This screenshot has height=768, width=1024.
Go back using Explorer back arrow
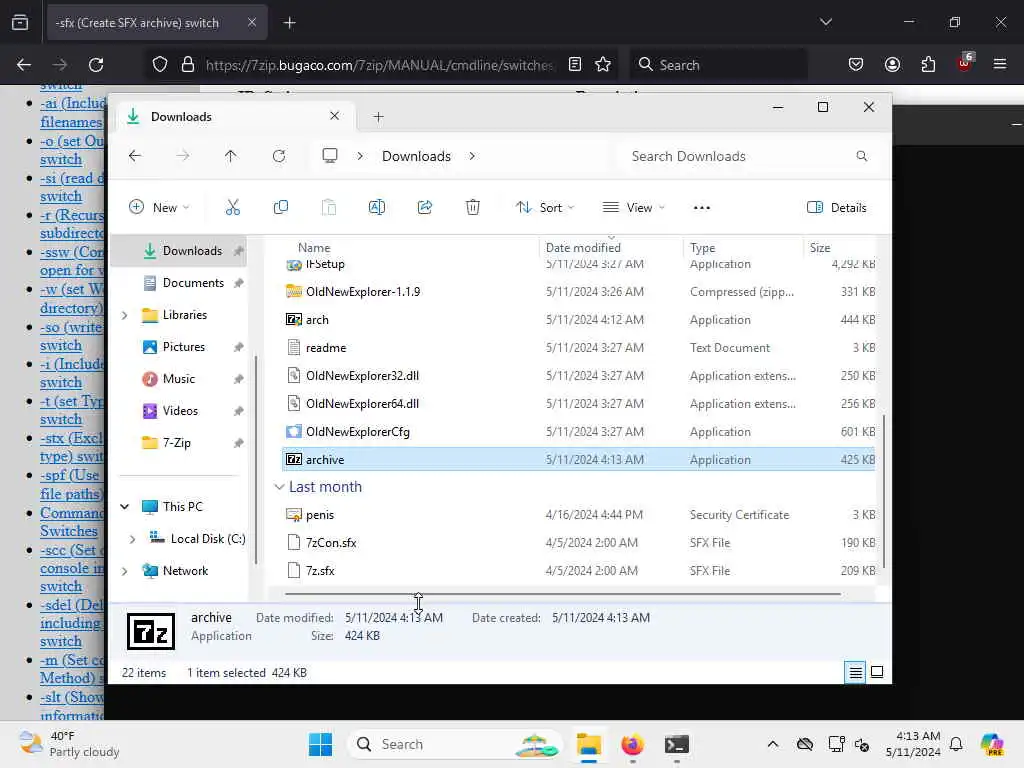pyautogui.click(x=135, y=156)
